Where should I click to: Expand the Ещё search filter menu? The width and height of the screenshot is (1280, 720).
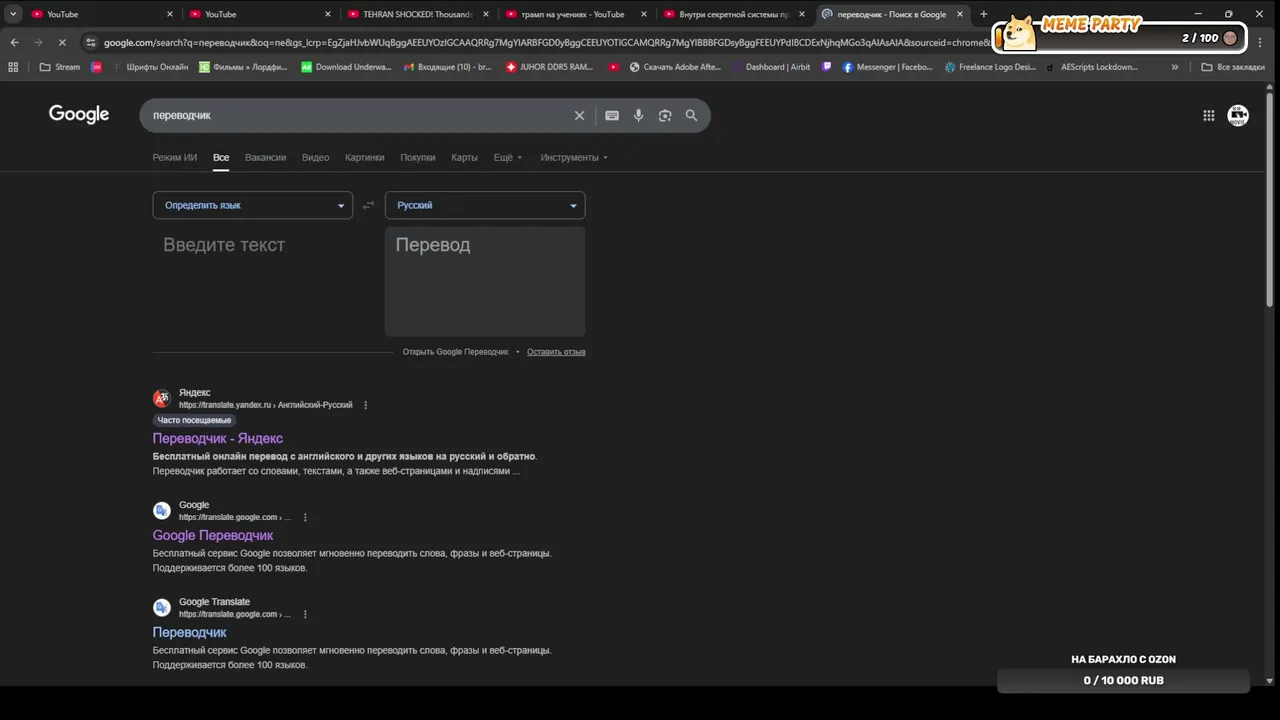click(507, 157)
